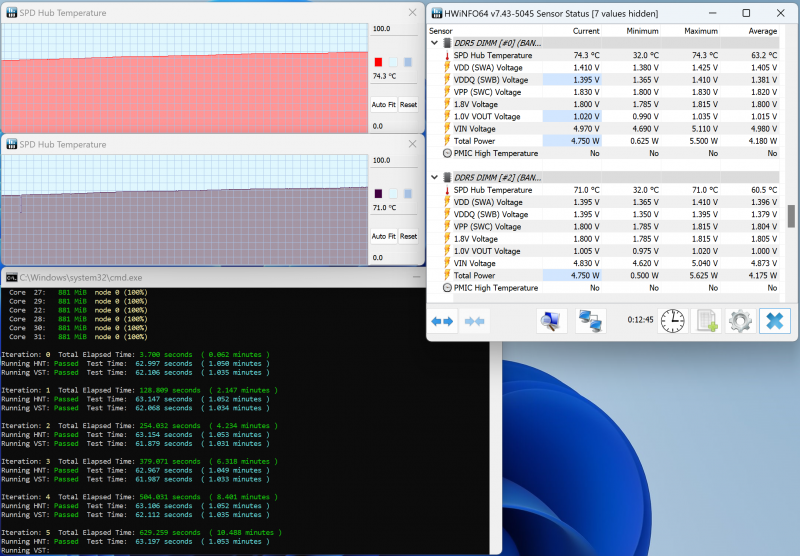Image resolution: width=800 pixels, height=556 pixels.
Task: Click the expand columns blue arrows icon
Action: 442,321
